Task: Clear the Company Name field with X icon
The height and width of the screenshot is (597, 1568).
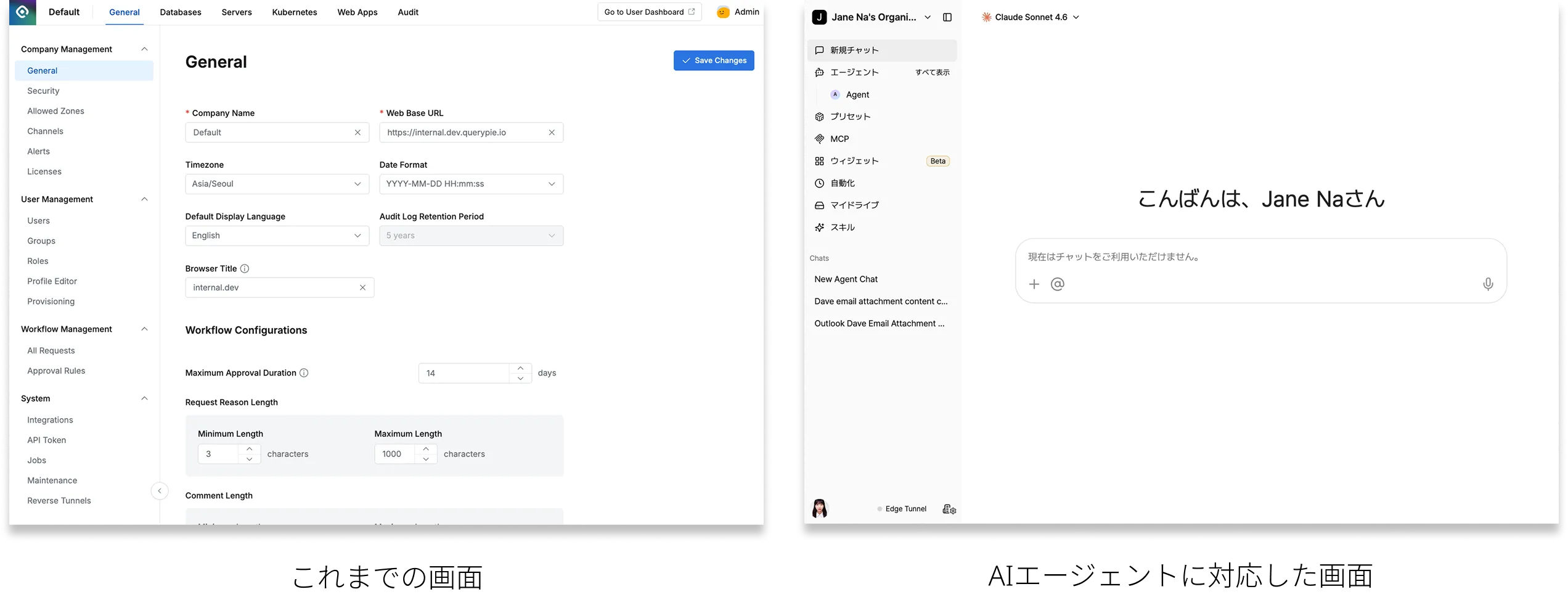Action: tap(357, 133)
